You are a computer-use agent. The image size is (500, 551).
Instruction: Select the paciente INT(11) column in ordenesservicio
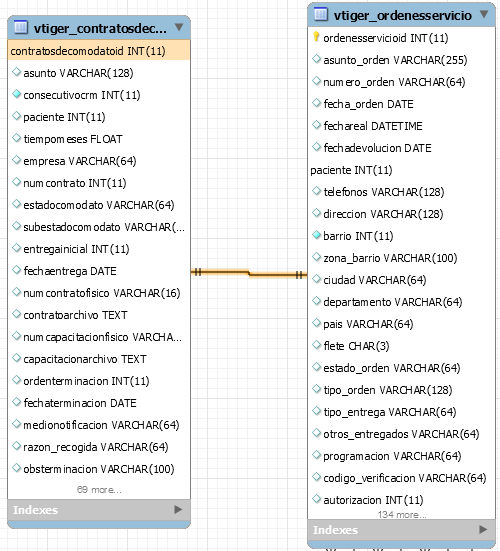[402, 170]
